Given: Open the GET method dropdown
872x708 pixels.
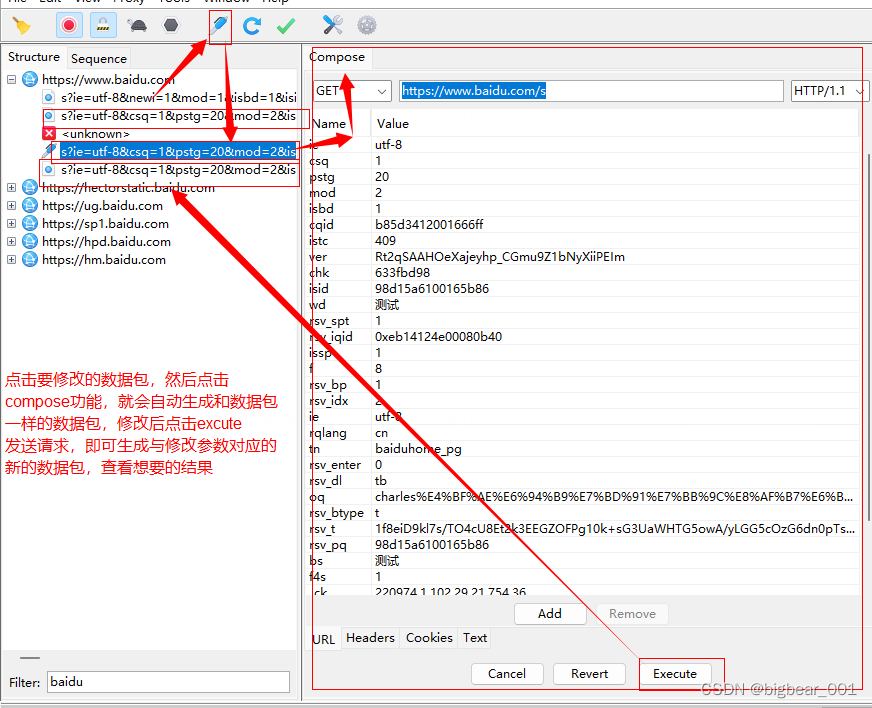Looking at the screenshot, I should [351, 91].
